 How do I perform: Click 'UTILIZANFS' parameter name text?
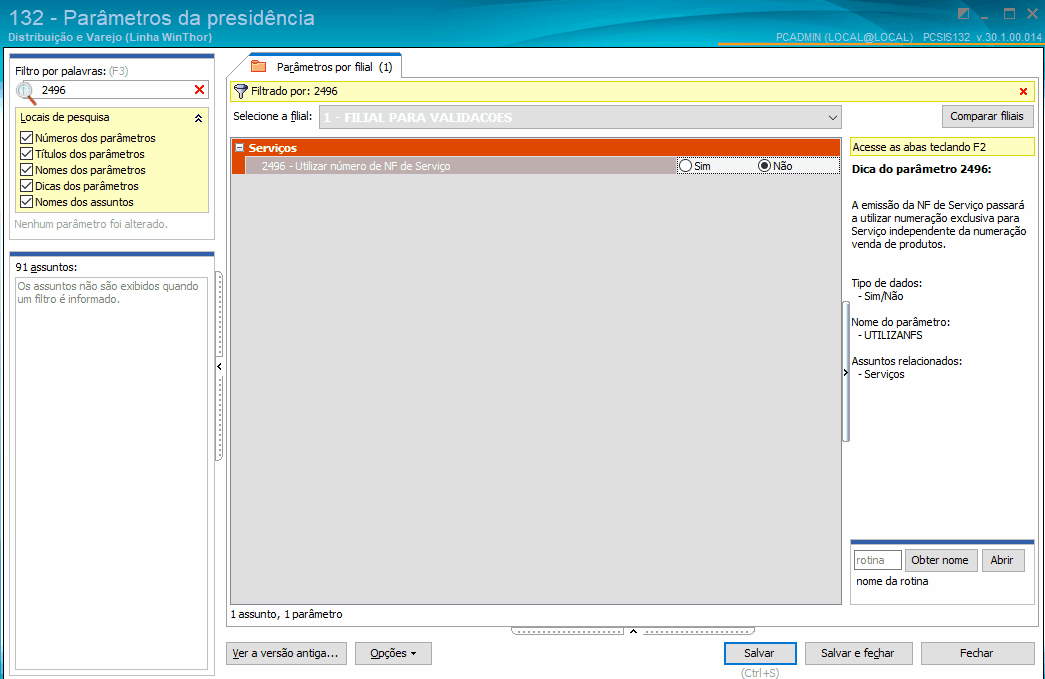click(x=893, y=335)
